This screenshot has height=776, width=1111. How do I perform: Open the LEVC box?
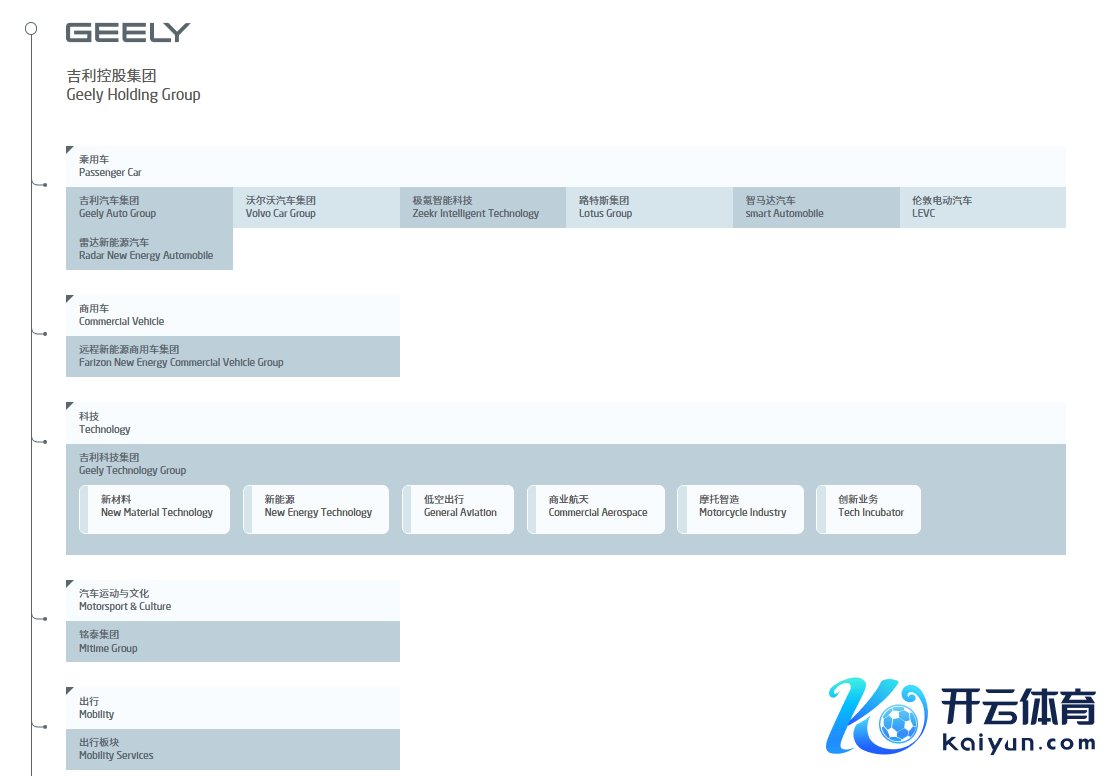tap(983, 208)
